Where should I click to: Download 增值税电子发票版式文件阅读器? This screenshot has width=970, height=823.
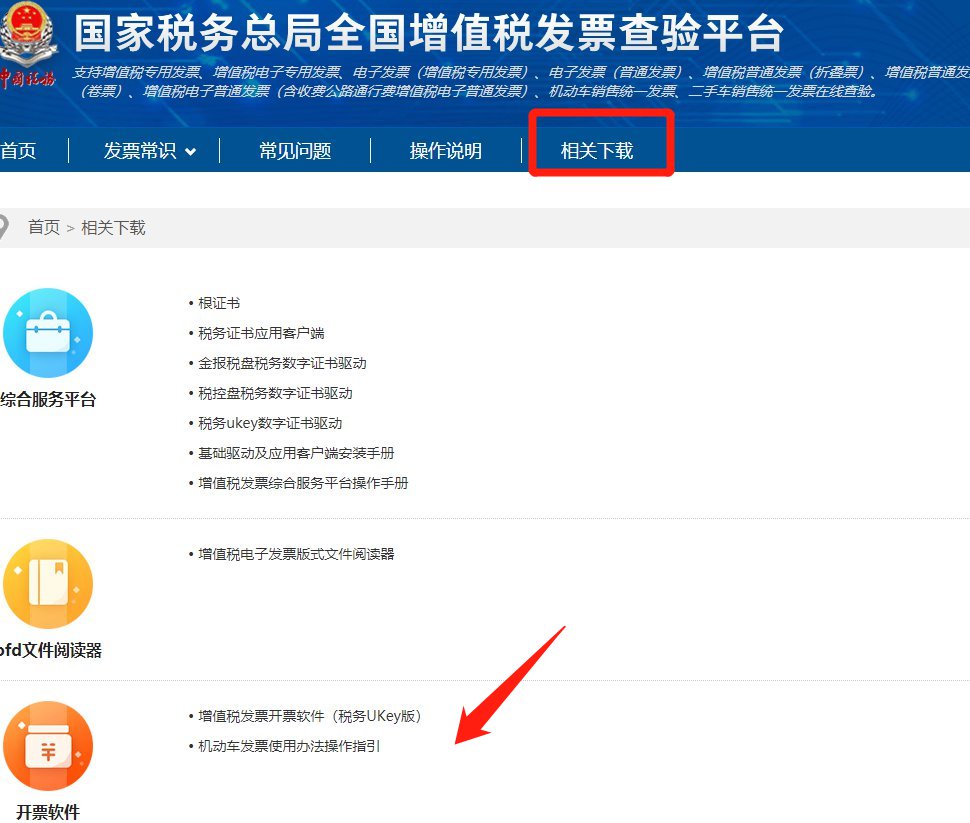296,554
